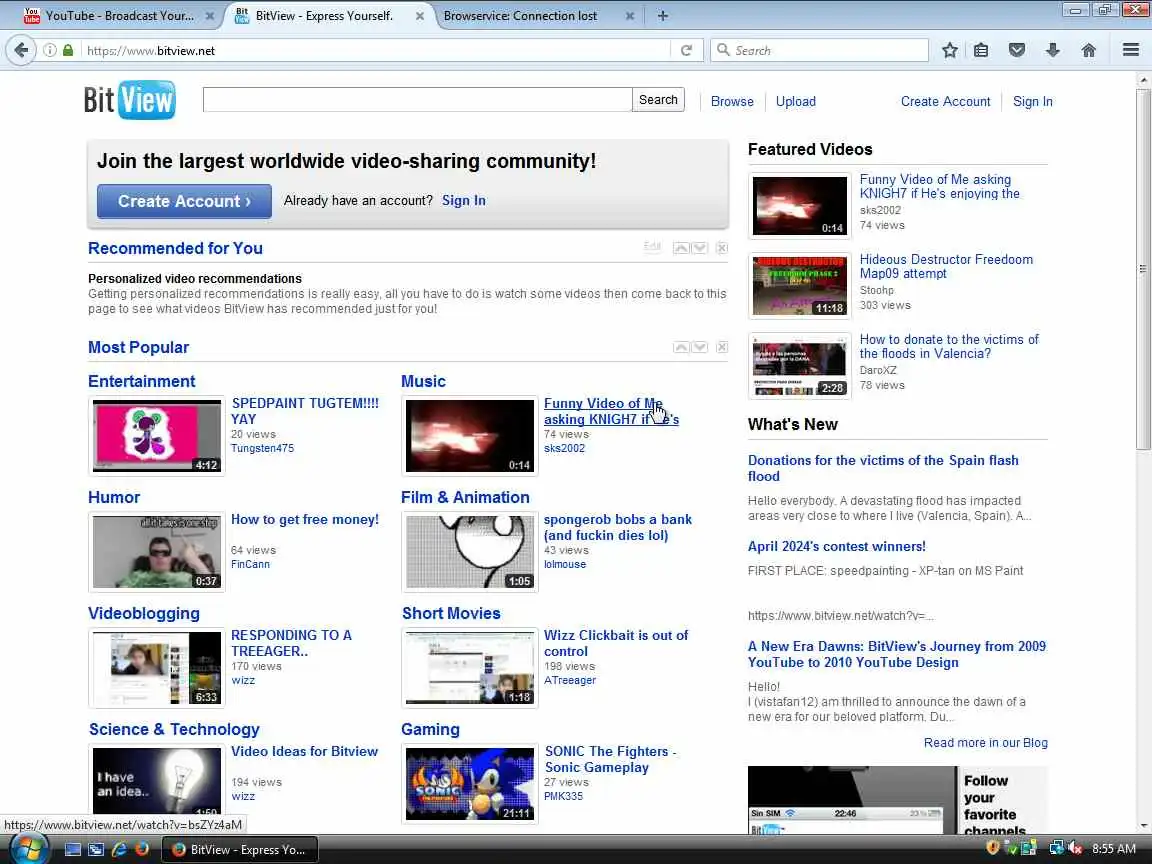Remove the Recommended for You module

pyautogui.click(x=722, y=248)
